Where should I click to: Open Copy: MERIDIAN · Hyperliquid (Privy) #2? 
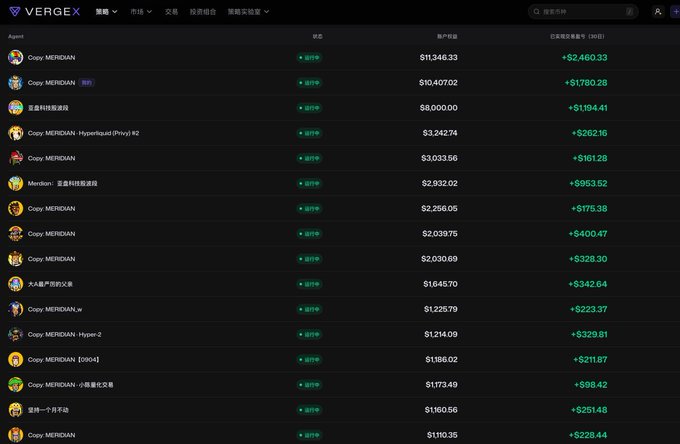click(x=83, y=133)
